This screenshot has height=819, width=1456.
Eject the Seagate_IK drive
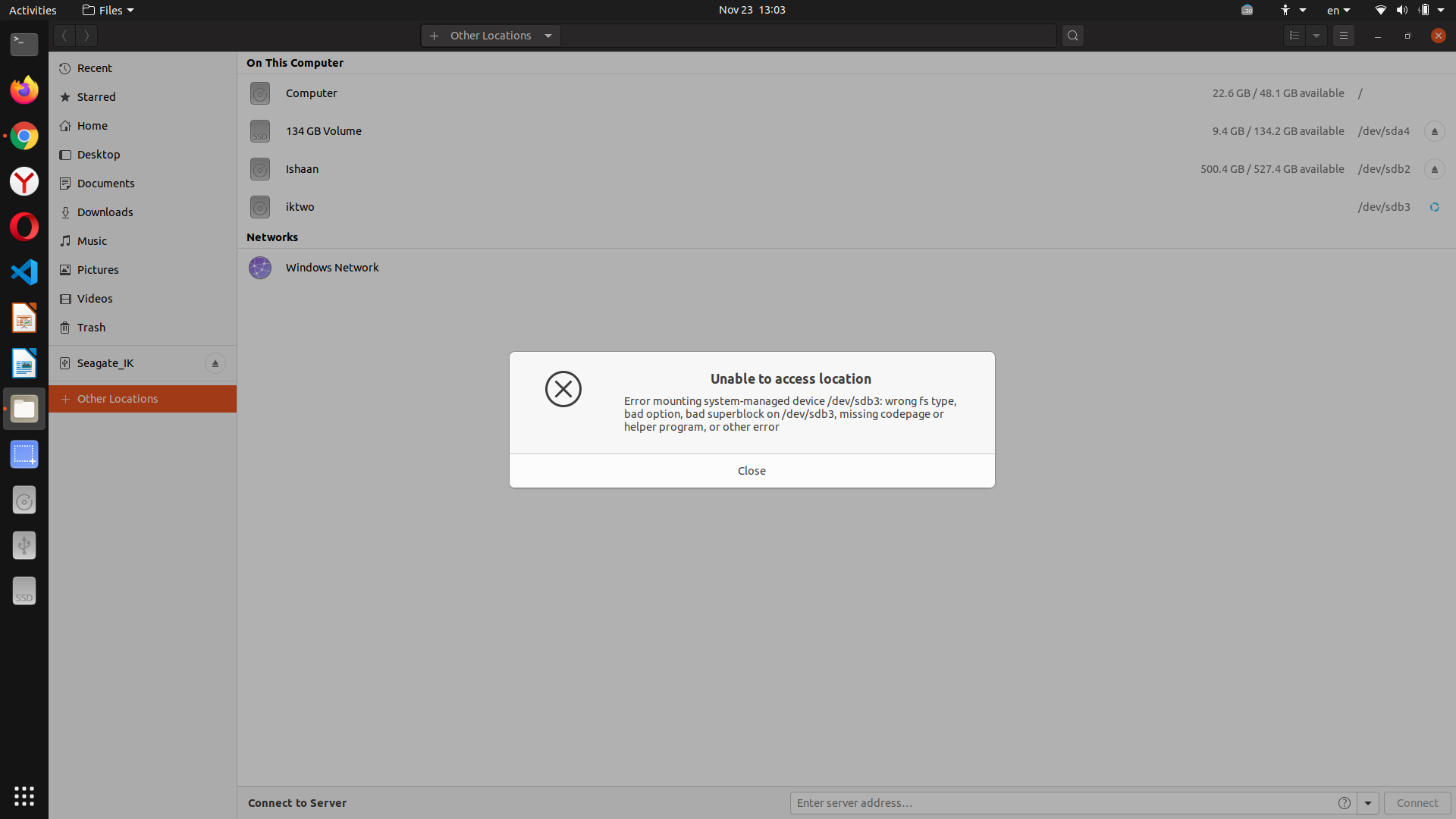click(x=215, y=363)
